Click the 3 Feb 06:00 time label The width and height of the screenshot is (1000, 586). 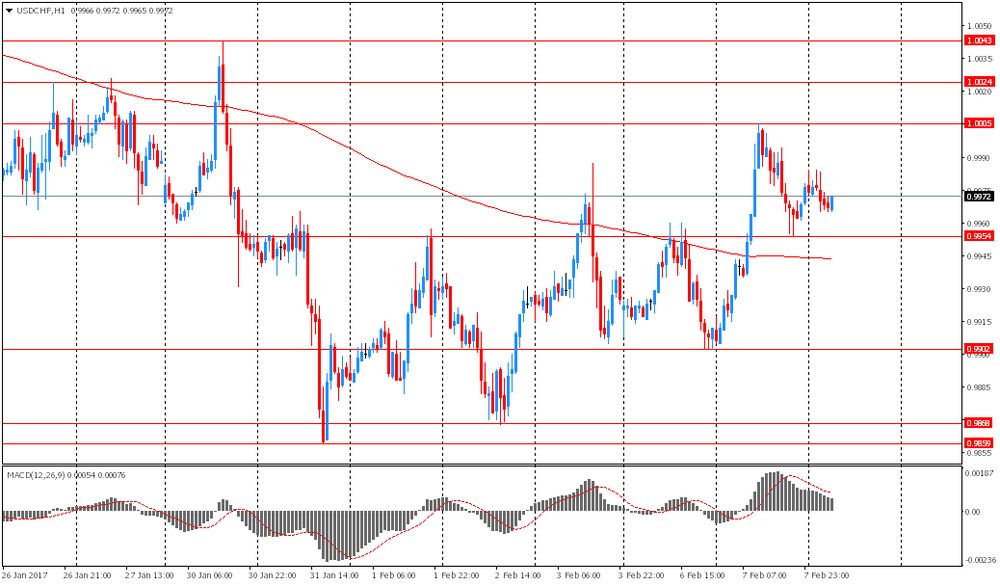point(579,575)
